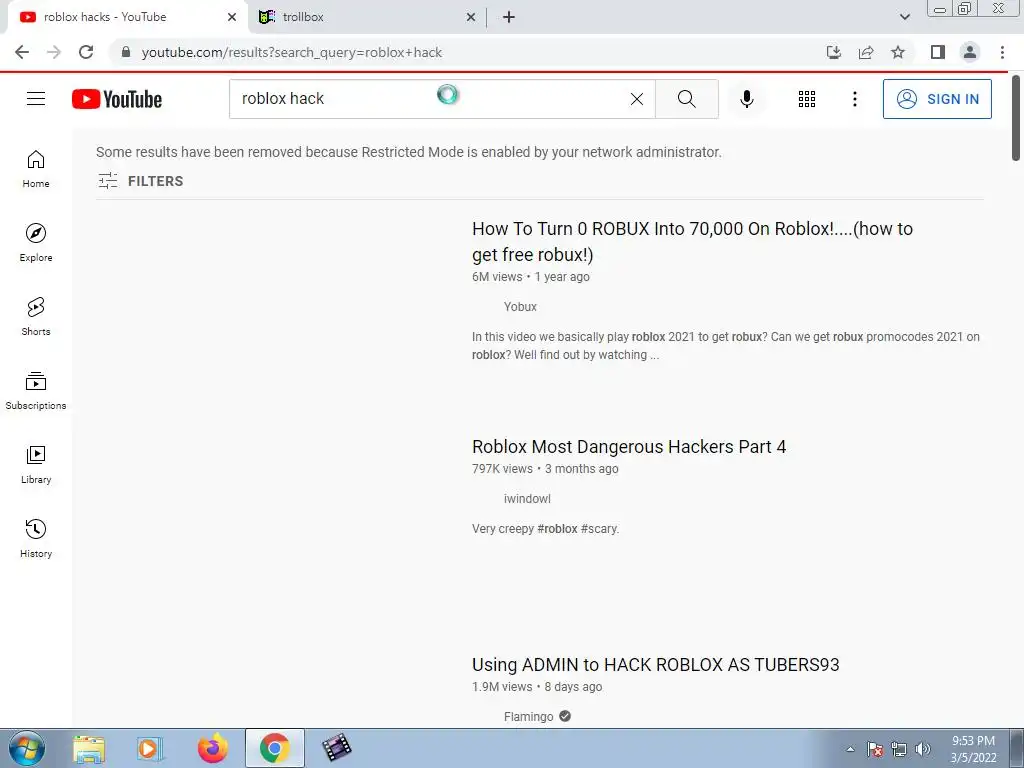This screenshot has width=1024, height=768.
Task: Bookmark this page with star
Action: [x=898, y=52]
